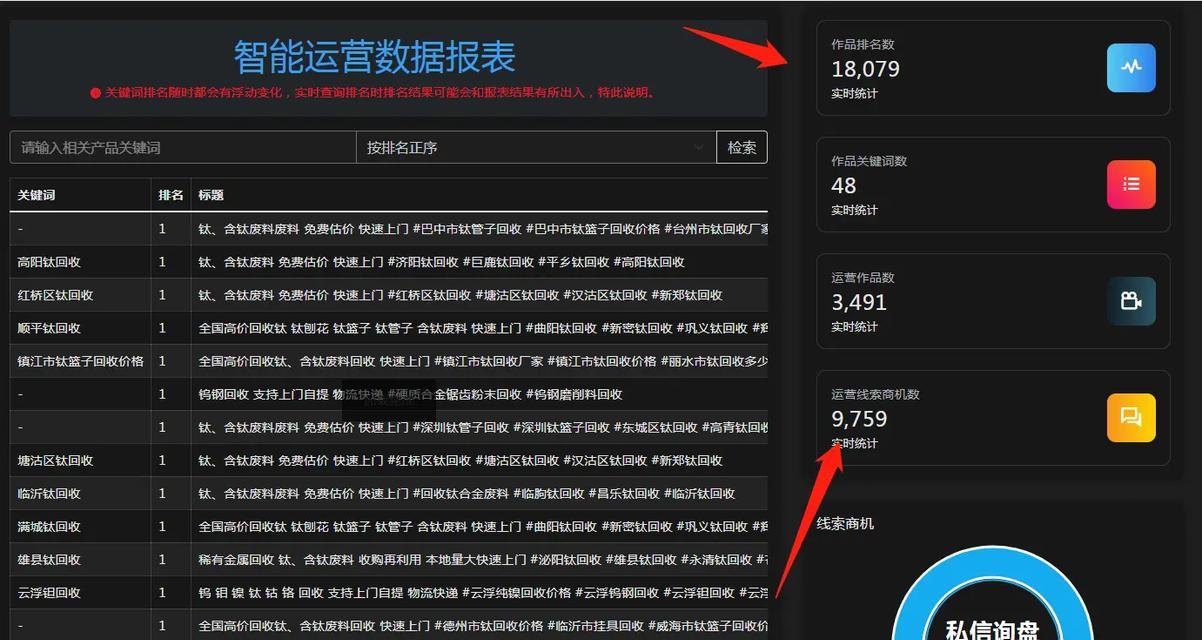Select the 镇江市钛篮子回收价格 keyword cell
This screenshot has width=1202, height=640.
(x=80, y=361)
